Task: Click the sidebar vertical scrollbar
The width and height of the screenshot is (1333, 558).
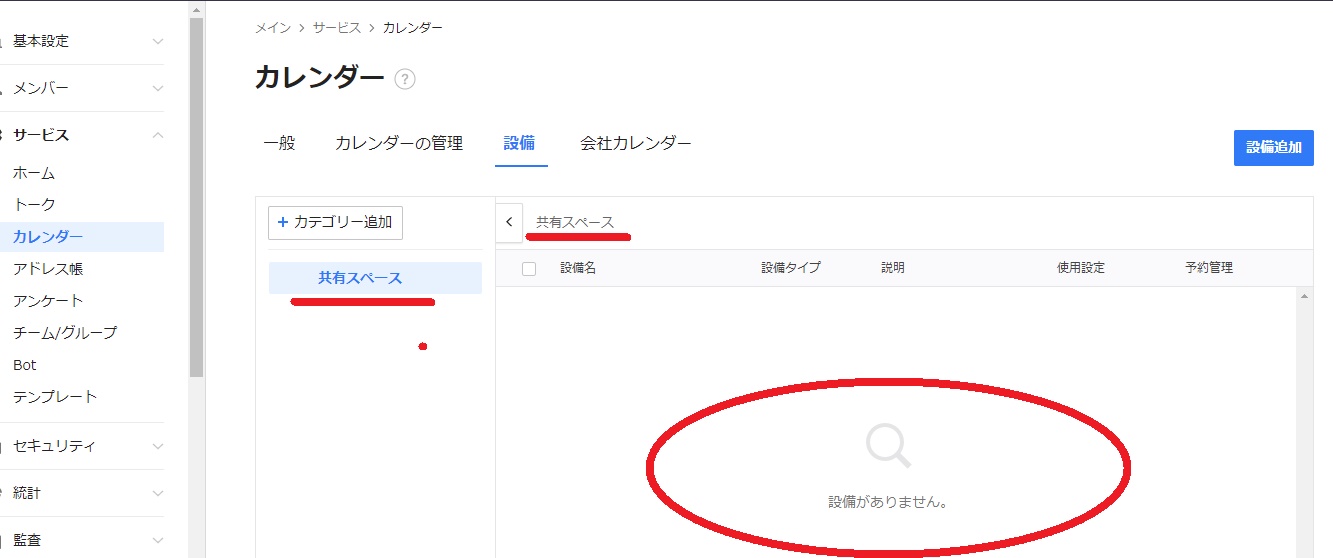Action: click(196, 196)
